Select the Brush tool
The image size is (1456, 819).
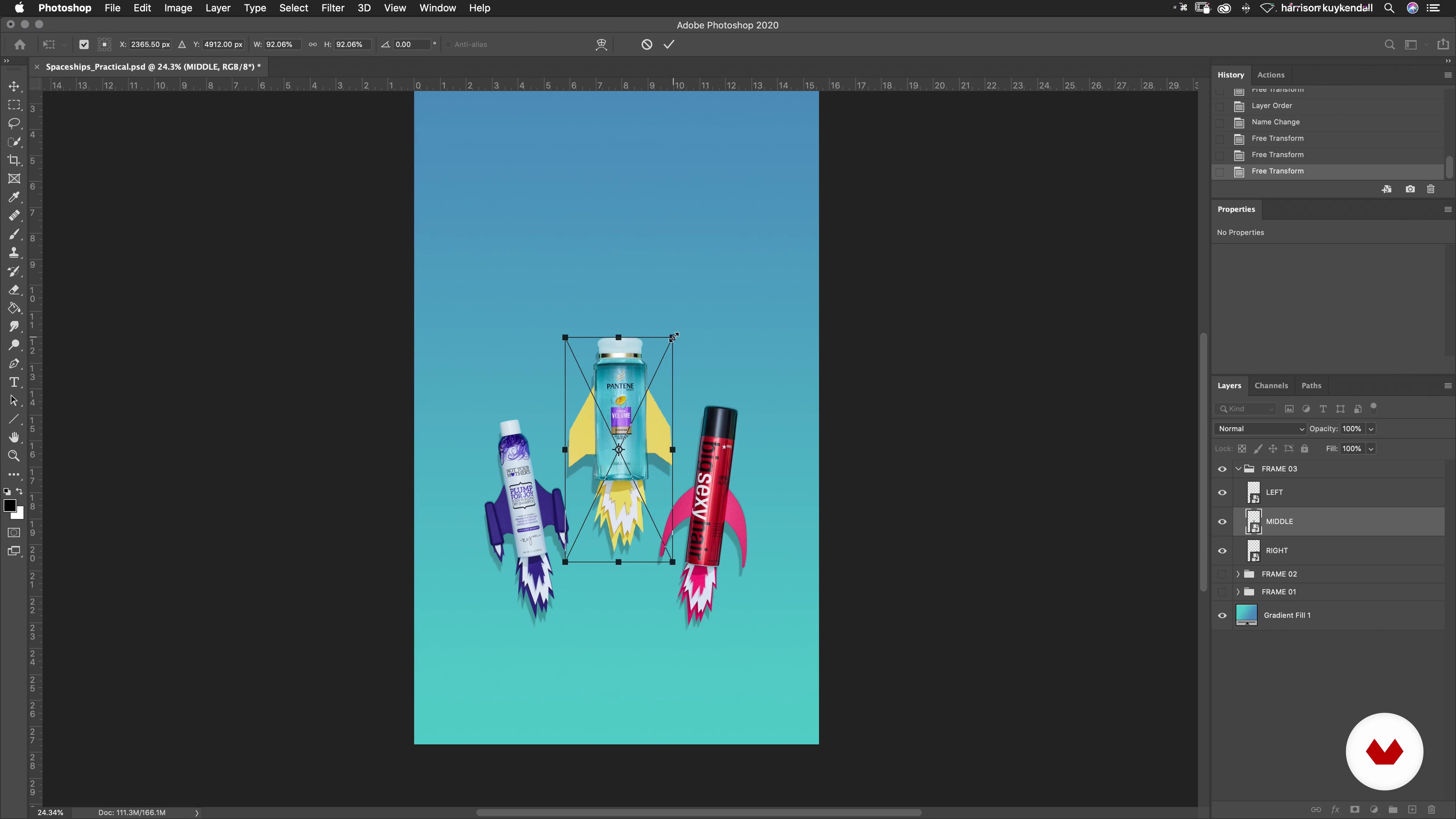click(14, 234)
